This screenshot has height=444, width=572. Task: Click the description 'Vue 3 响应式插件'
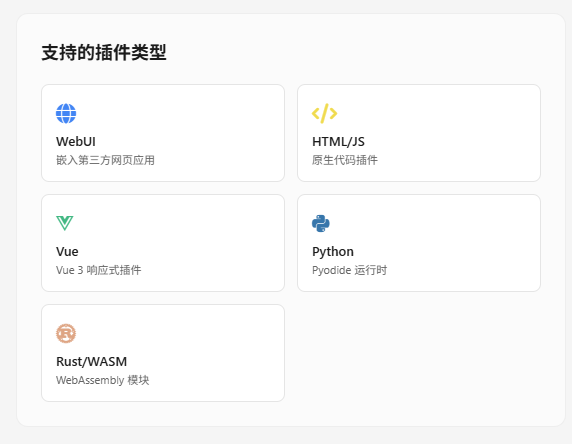tap(98, 270)
